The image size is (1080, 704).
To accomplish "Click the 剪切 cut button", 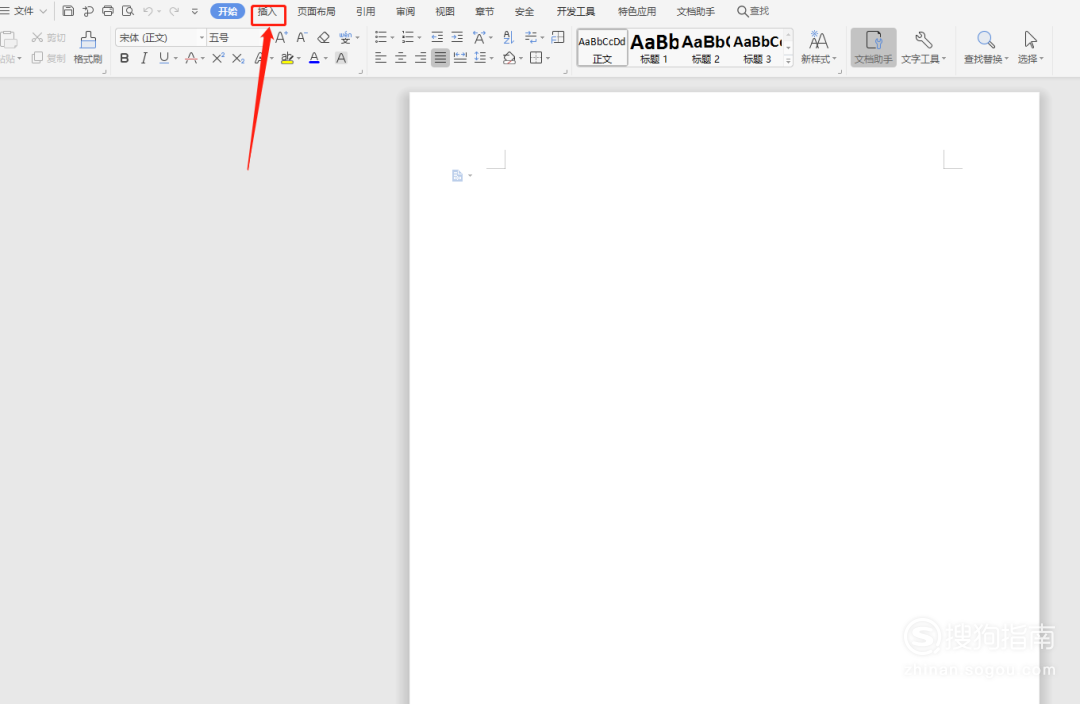I will pos(48,37).
